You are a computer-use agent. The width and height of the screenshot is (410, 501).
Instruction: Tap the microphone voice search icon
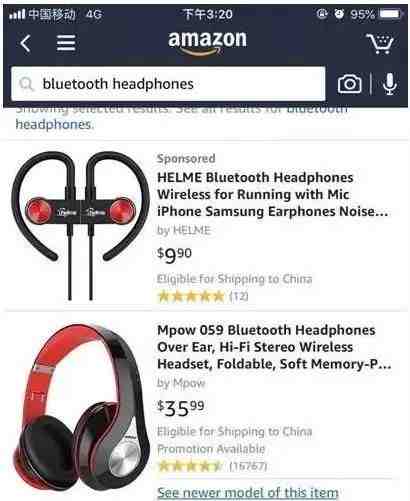click(x=390, y=84)
